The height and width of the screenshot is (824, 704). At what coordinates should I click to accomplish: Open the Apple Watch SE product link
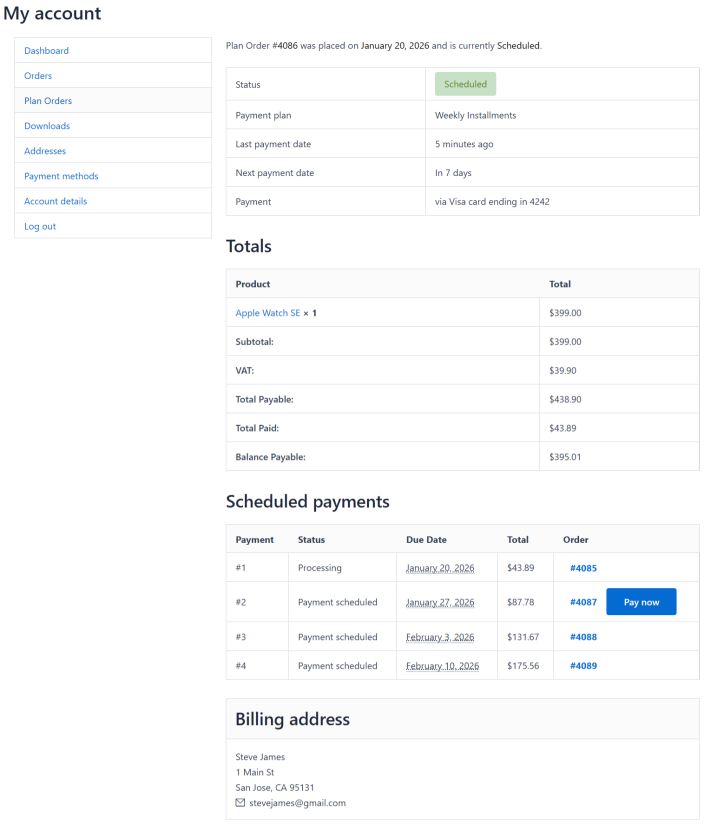(x=268, y=313)
